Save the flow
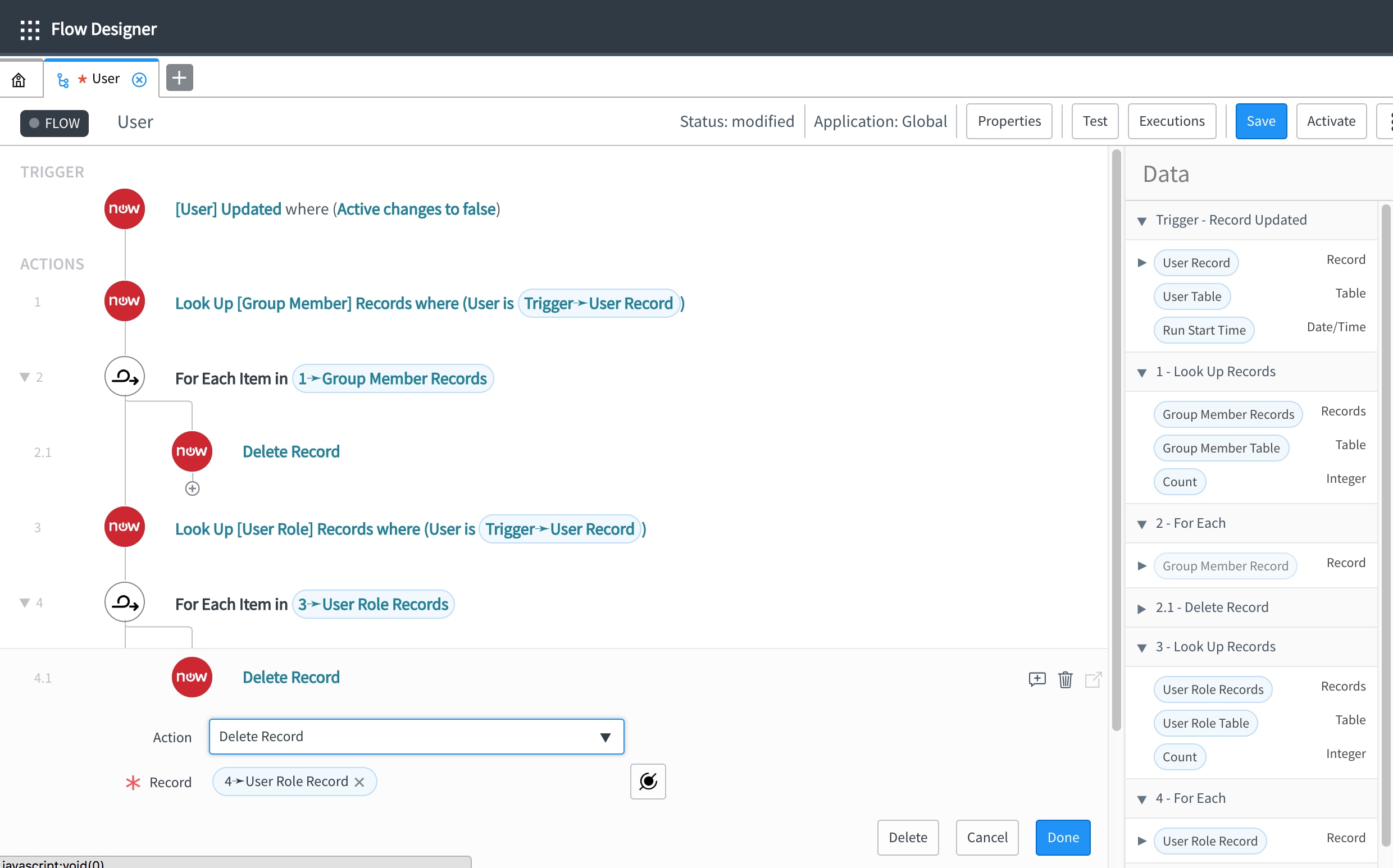This screenshot has width=1393, height=868. point(1260,121)
